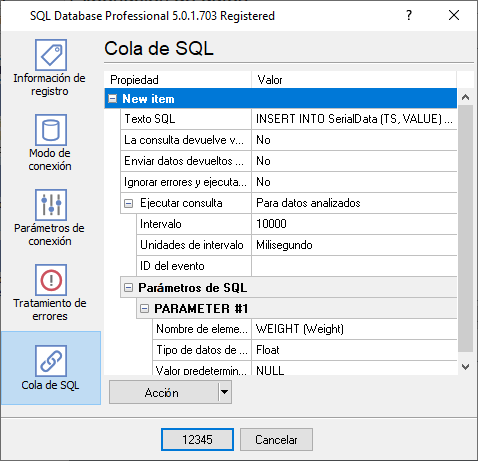The image size is (478, 461).
Task: Select La consulta devuelve v... row
Action: tap(289, 140)
